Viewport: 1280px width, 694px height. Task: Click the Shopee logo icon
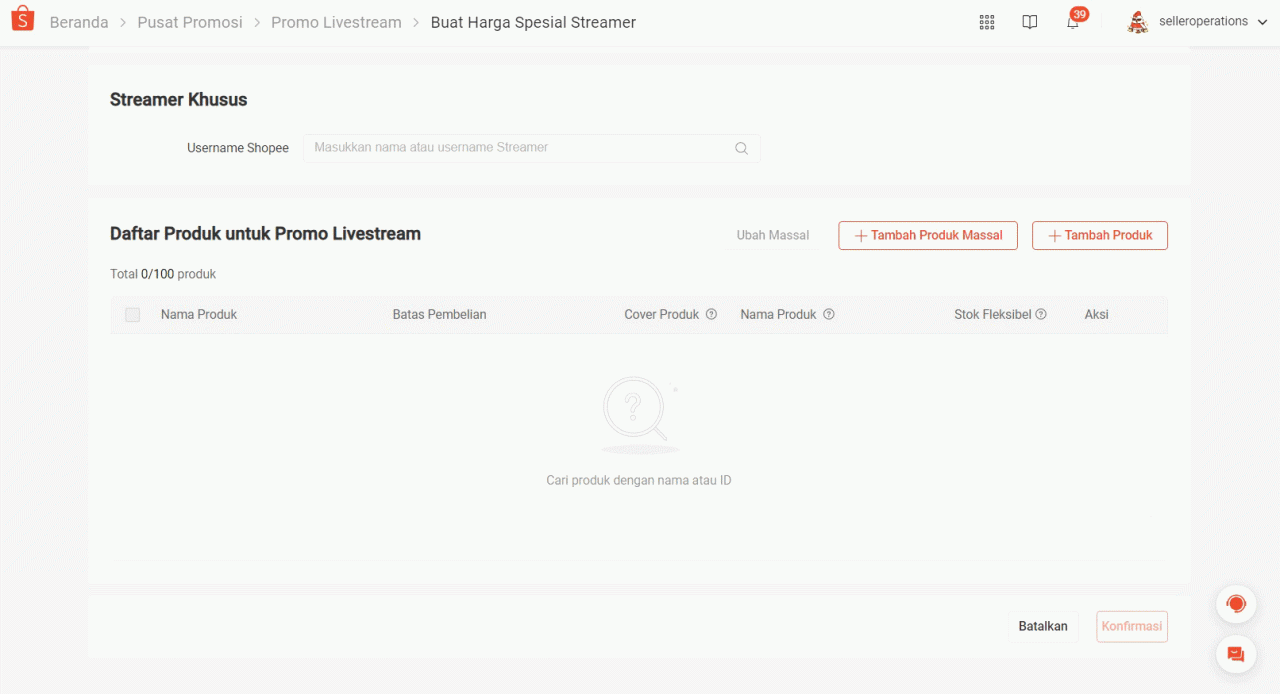coord(22,21)
